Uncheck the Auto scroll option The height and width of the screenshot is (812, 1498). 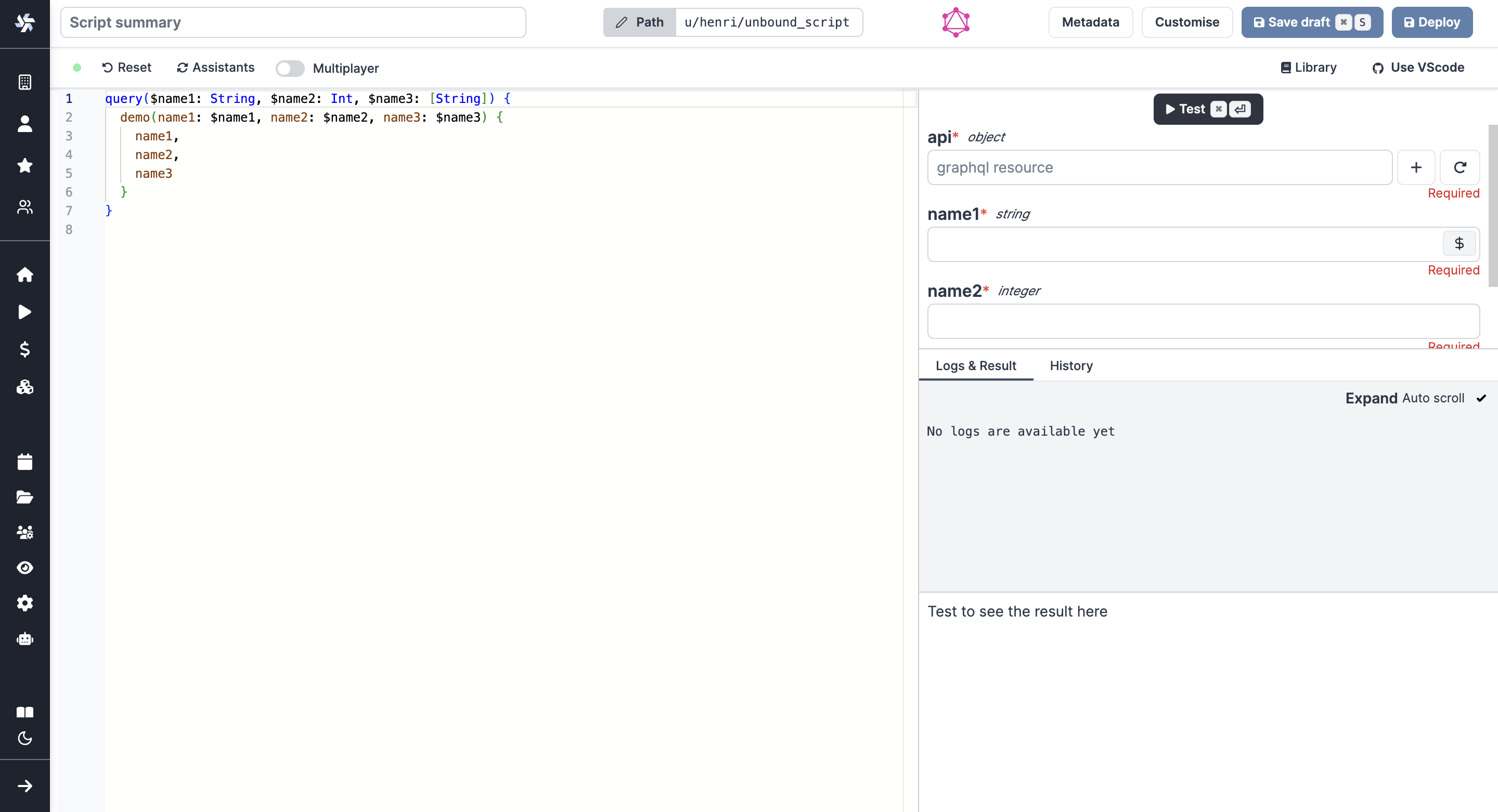pos(1481,398)
